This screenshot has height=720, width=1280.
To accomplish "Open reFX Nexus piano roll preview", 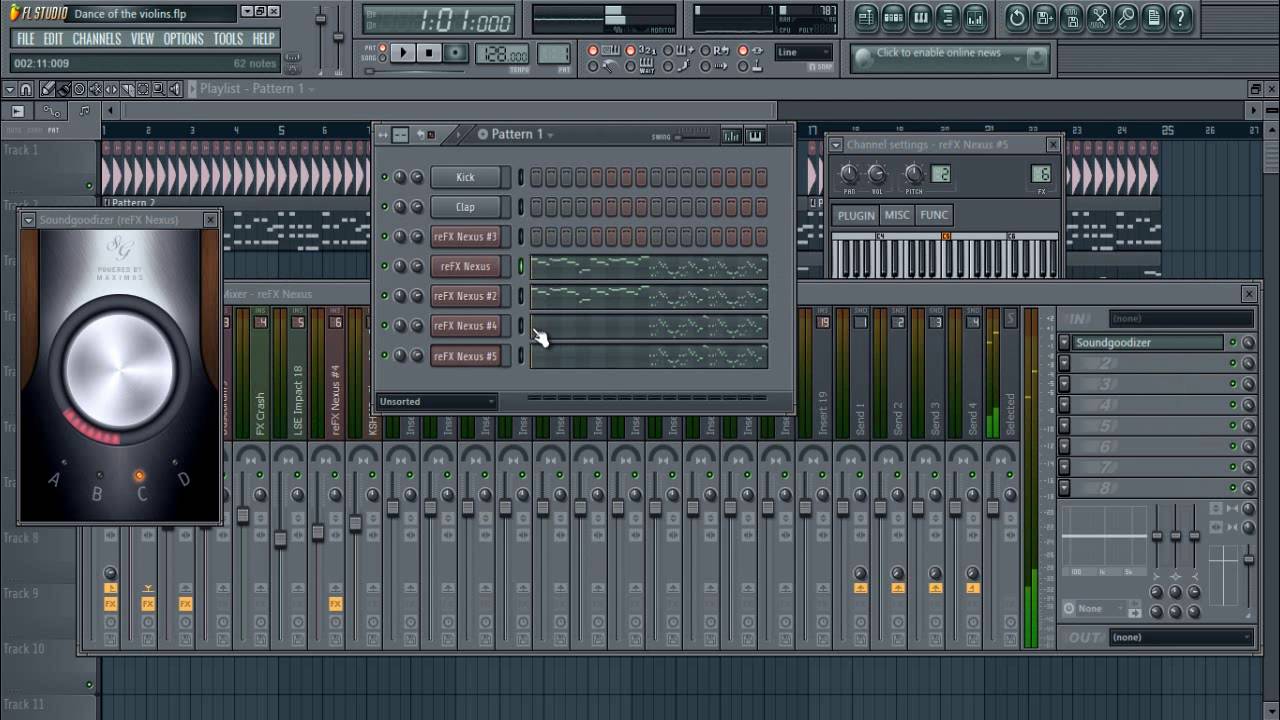I will coord(649,267).
